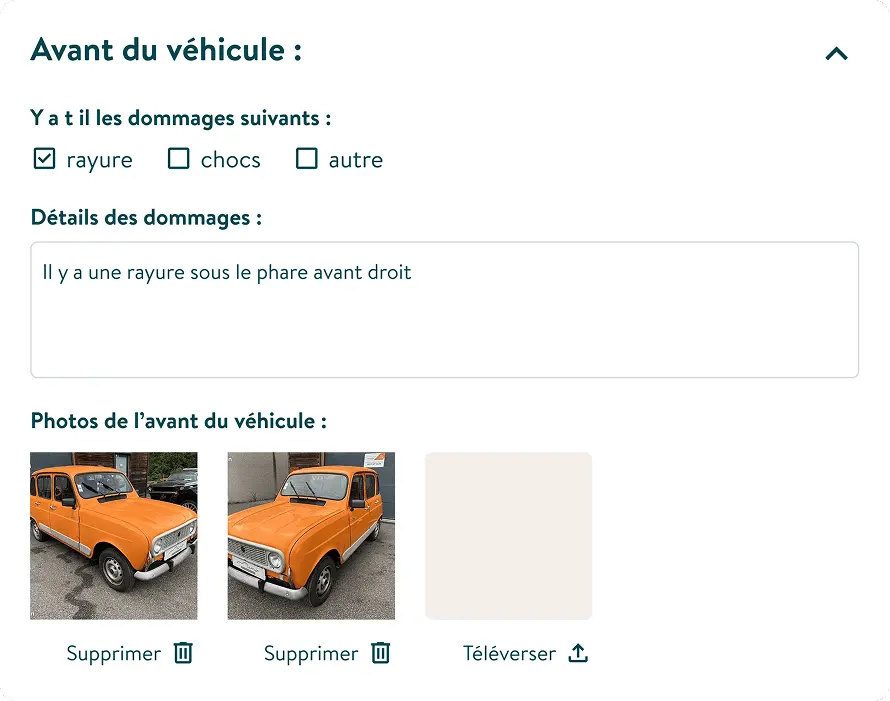This screenshot has width=890, height=701.
Task: Check the autre damage option
Action: (307, 158)
